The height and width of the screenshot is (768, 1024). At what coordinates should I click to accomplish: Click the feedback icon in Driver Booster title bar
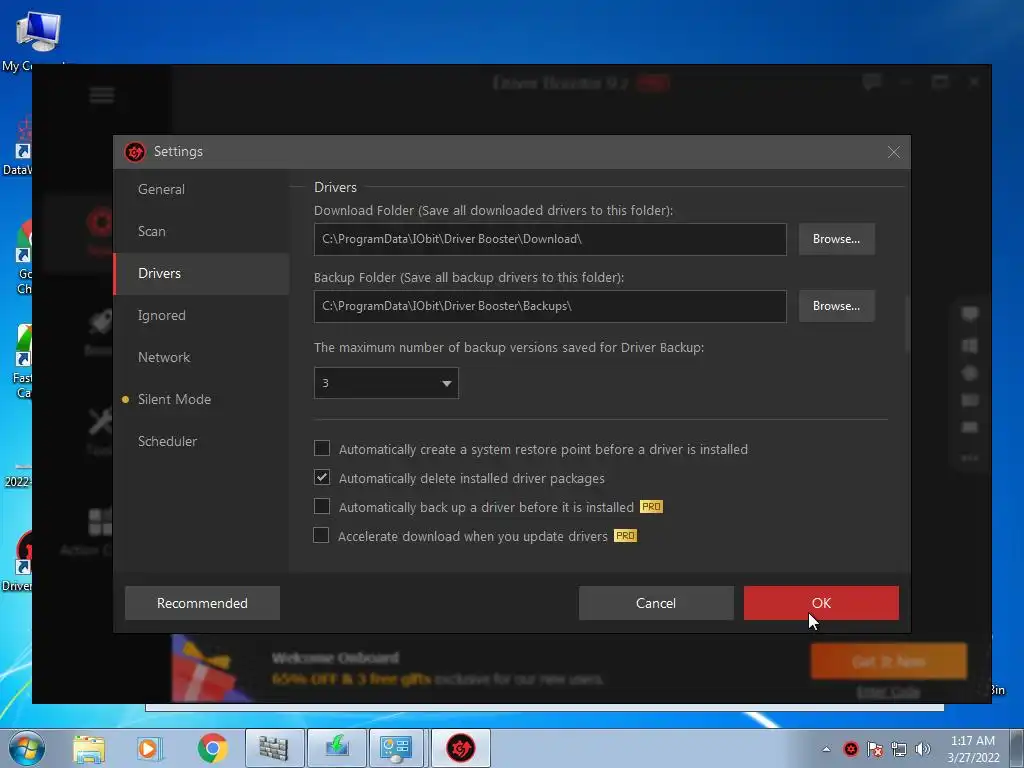[871, 82]
